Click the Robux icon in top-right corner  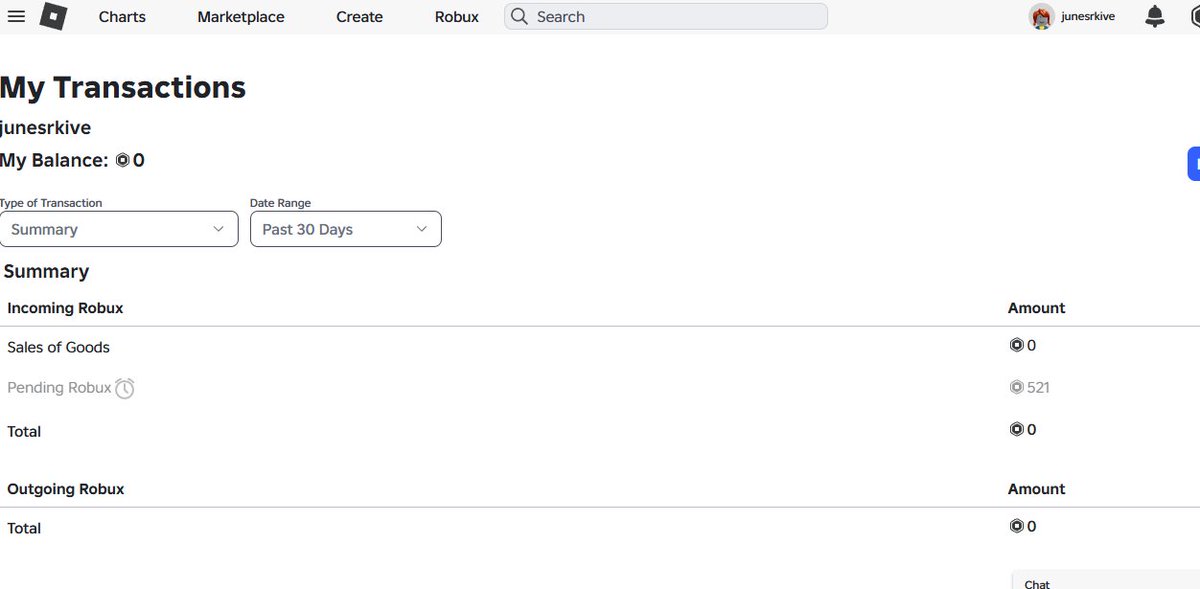(x=1195, y=16)
